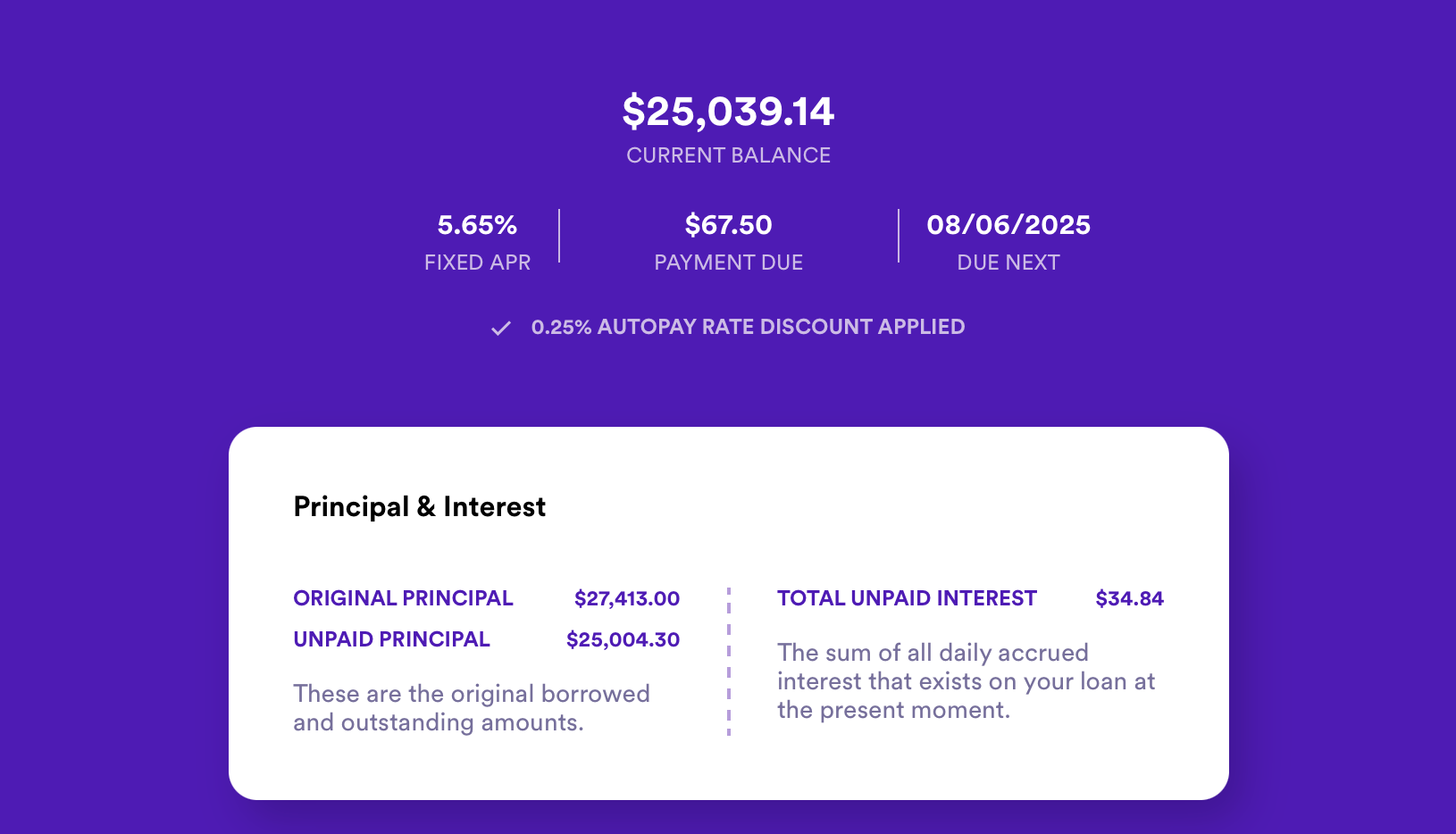1456x834 pixels.
Task: Select the current balance amount
Action: (729, 111)
